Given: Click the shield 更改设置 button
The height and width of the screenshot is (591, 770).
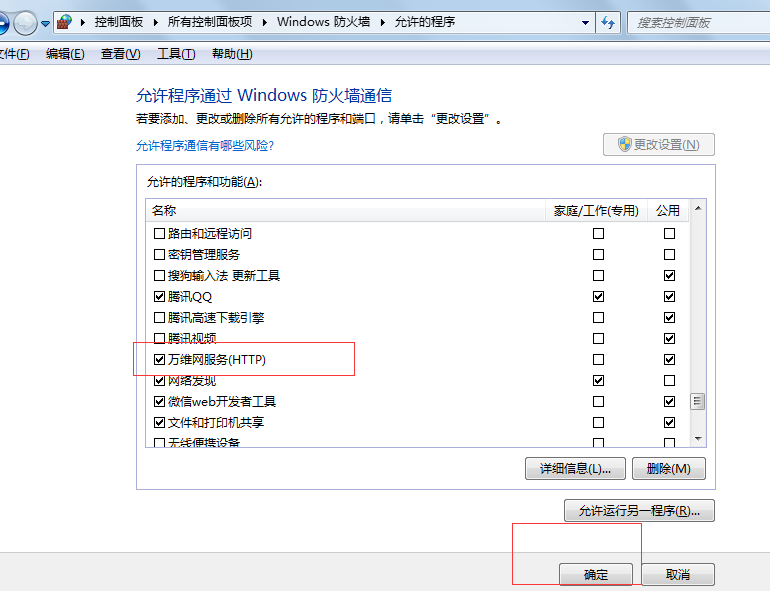Looking at the screenshot, I should point(659,144).
